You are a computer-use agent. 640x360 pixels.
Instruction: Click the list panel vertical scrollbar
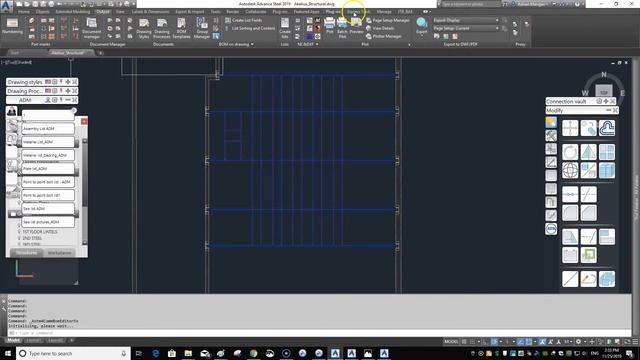pos(85,191)
